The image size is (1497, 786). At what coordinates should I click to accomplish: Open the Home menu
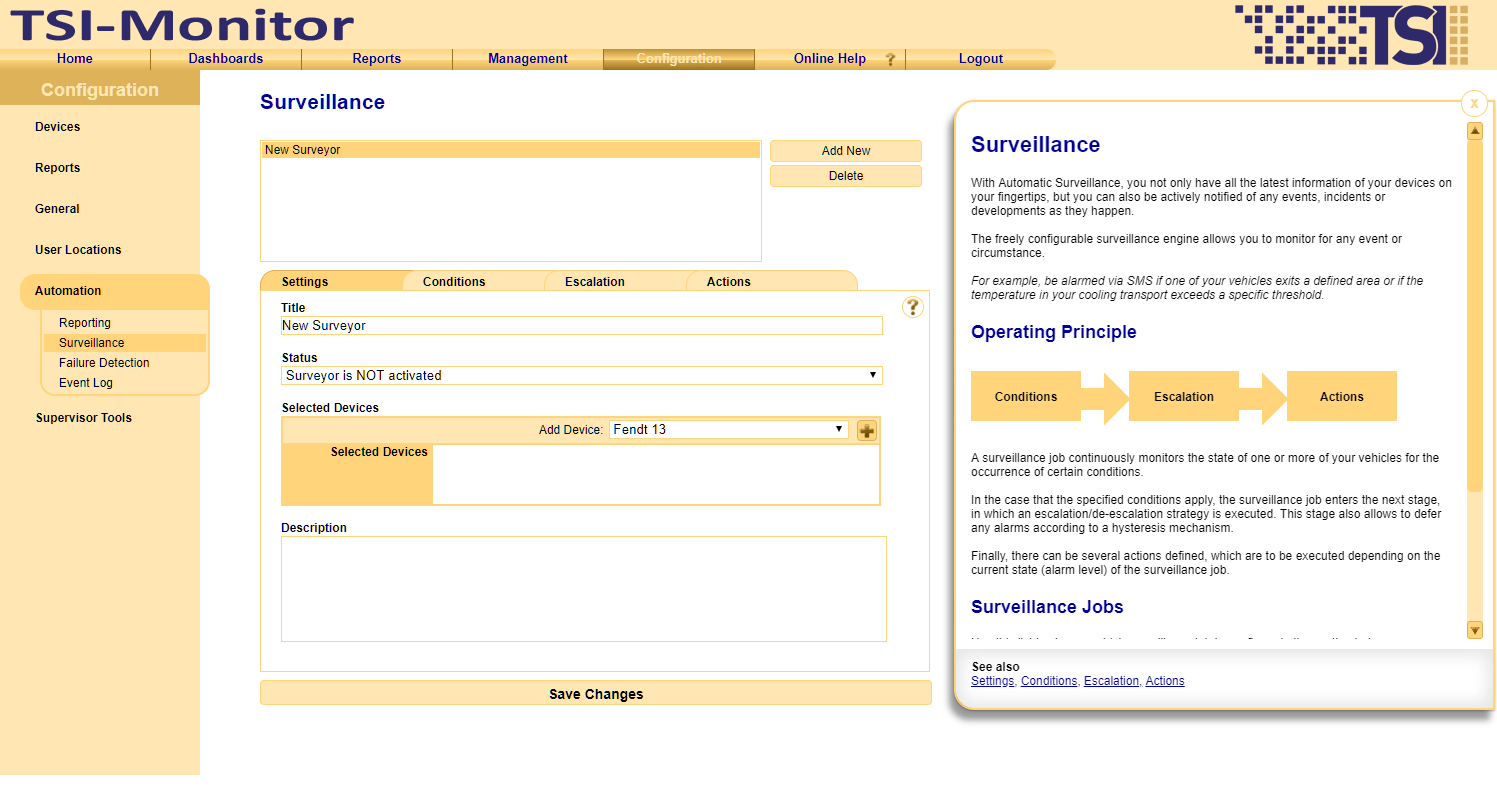coord(75,59)
